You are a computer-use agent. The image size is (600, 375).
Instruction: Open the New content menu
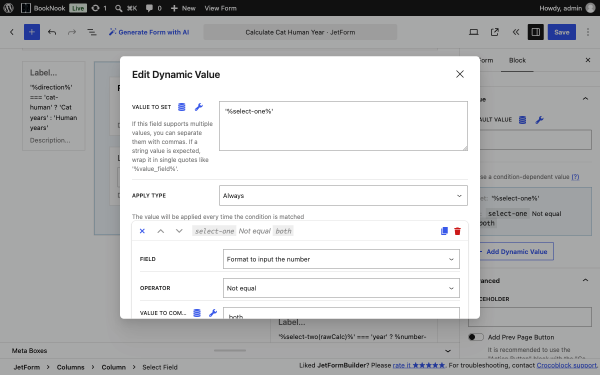[x=183, y=8]
